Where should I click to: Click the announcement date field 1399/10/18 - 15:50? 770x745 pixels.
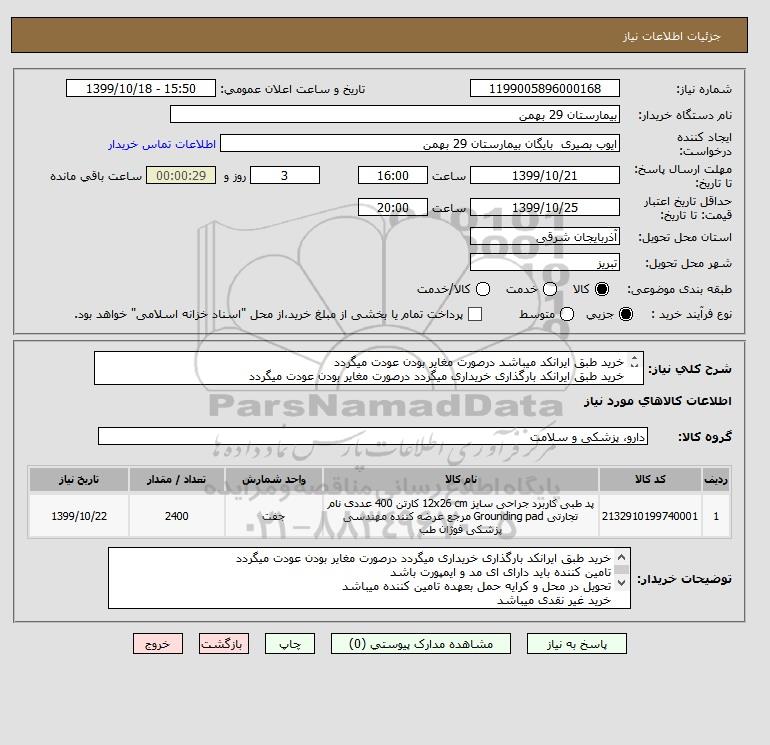(141, 89)
